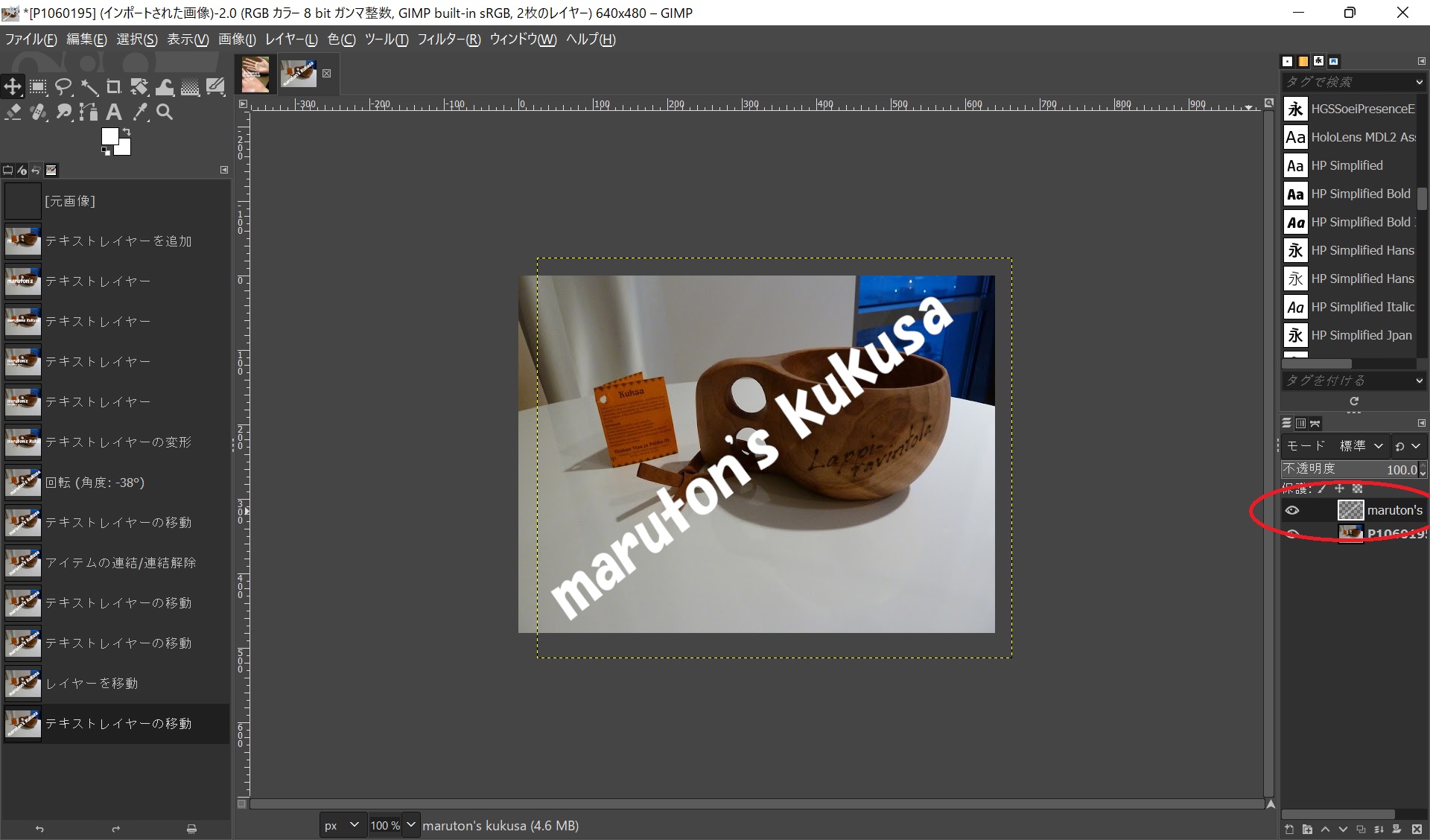Open the layer mode group switcher dropdown
This screenshot has height=840, width=1430.
pos(1408,446)
